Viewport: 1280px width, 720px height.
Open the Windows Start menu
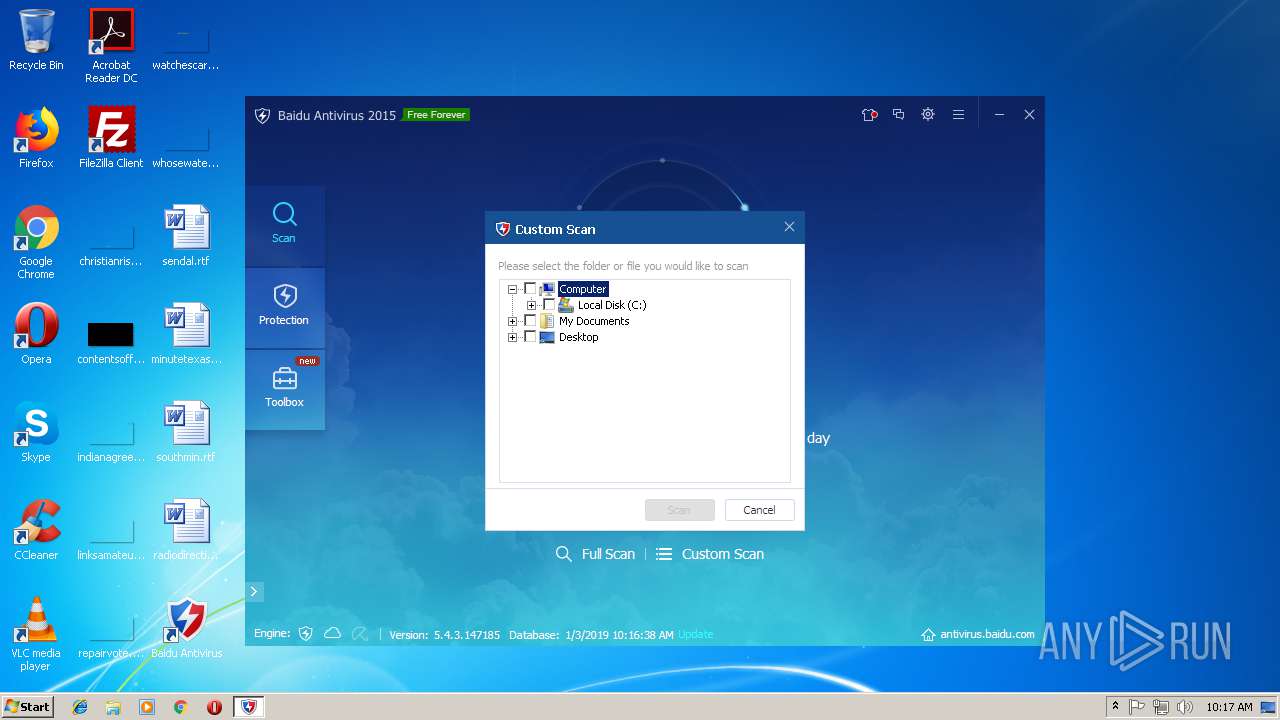pos(27,707)
